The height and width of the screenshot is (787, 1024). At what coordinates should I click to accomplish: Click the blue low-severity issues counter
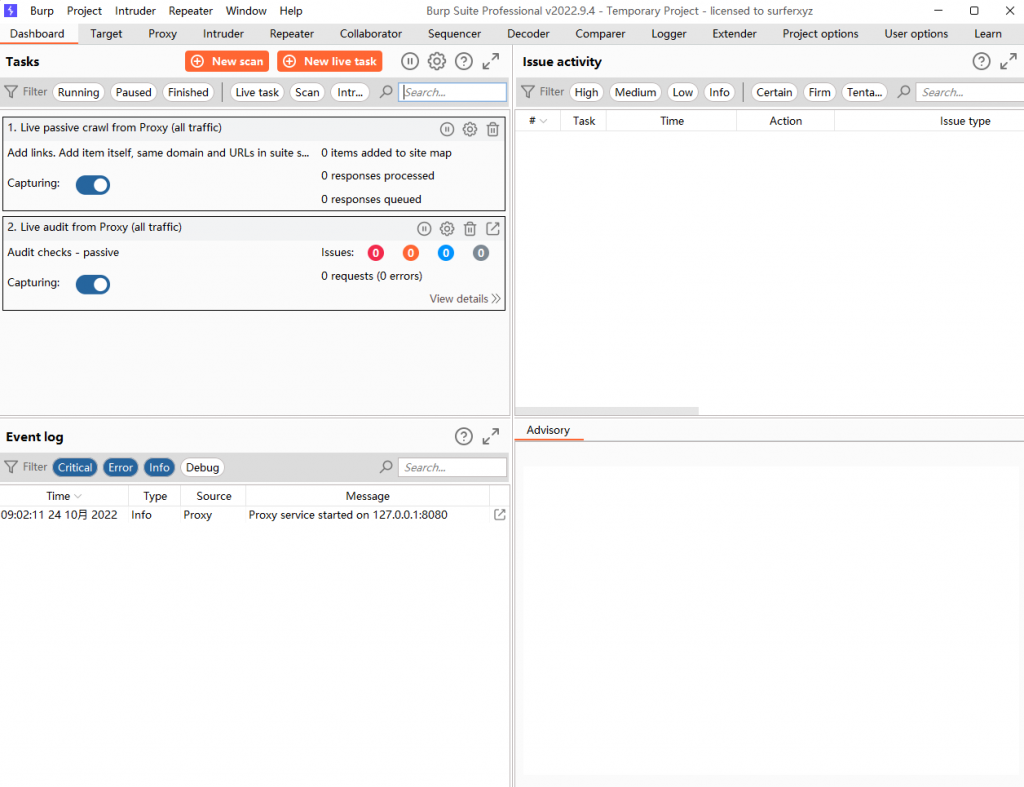point(446,253)
